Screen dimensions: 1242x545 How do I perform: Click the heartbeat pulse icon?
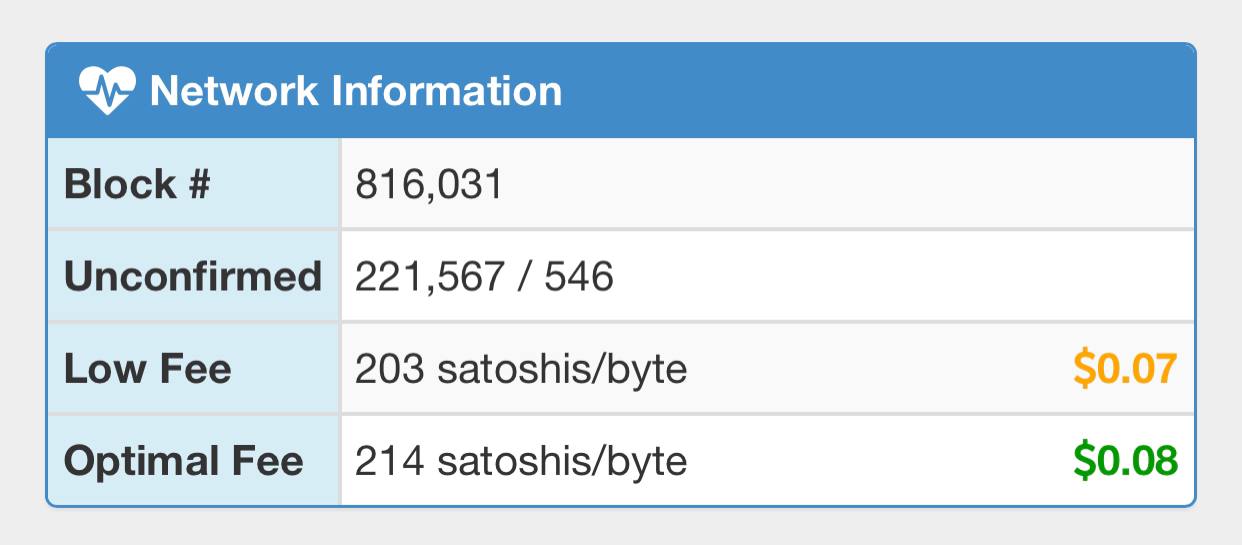106,91
